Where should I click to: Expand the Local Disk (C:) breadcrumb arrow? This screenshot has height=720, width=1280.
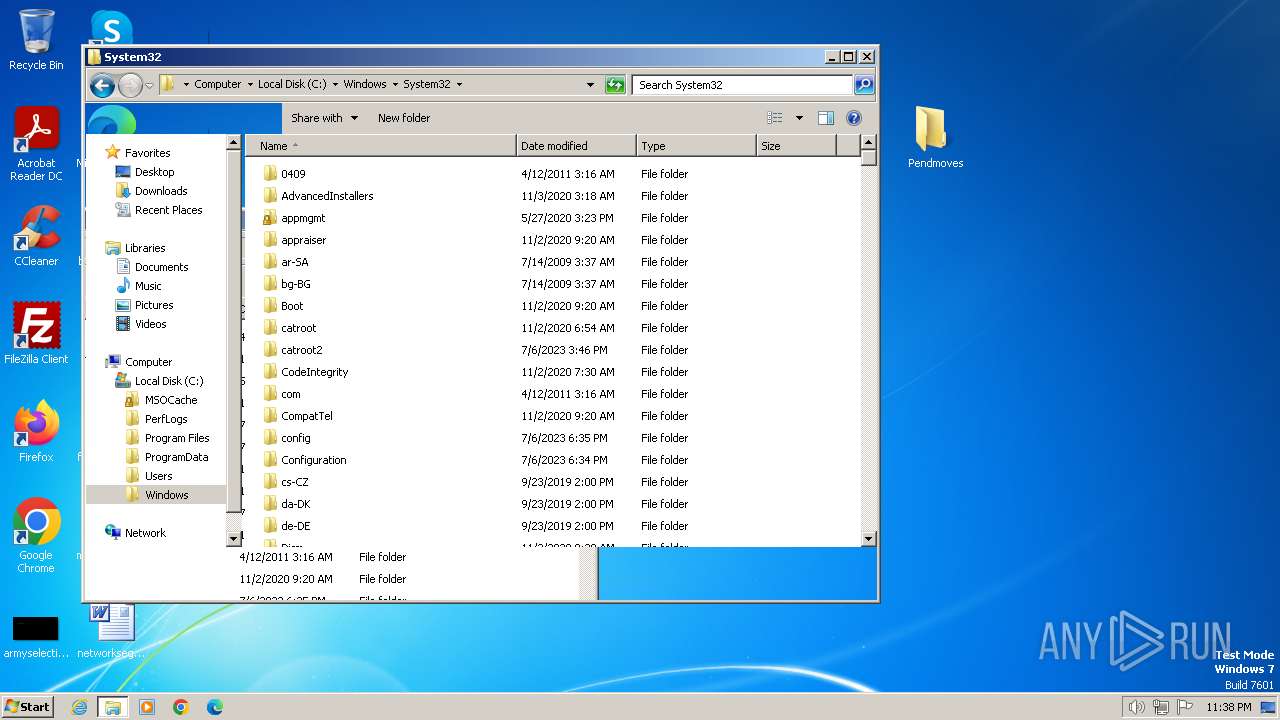(335, 85)
